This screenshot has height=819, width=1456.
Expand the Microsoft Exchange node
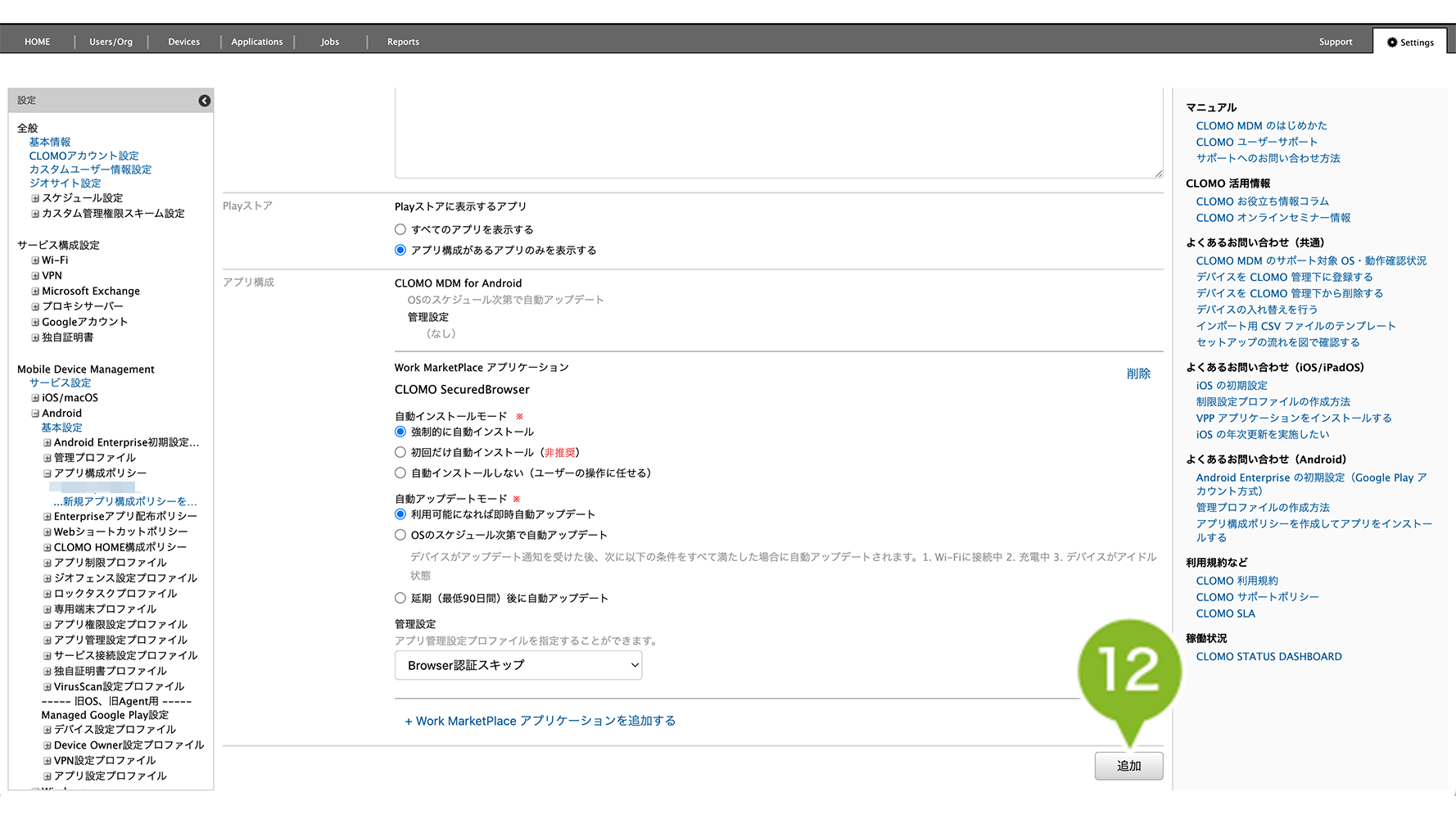[35, 292]
